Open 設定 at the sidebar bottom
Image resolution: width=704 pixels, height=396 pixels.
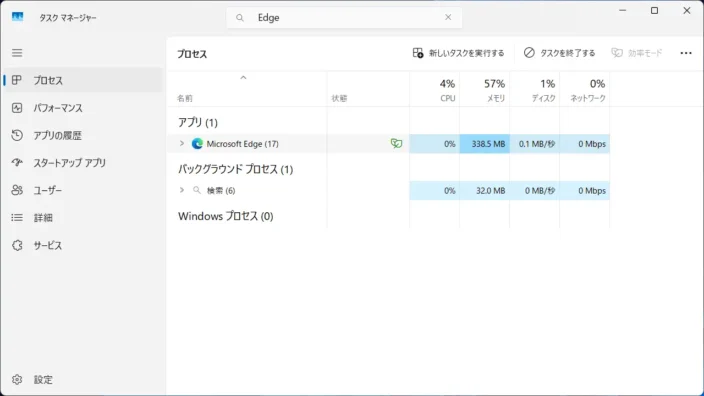[84, 379]
